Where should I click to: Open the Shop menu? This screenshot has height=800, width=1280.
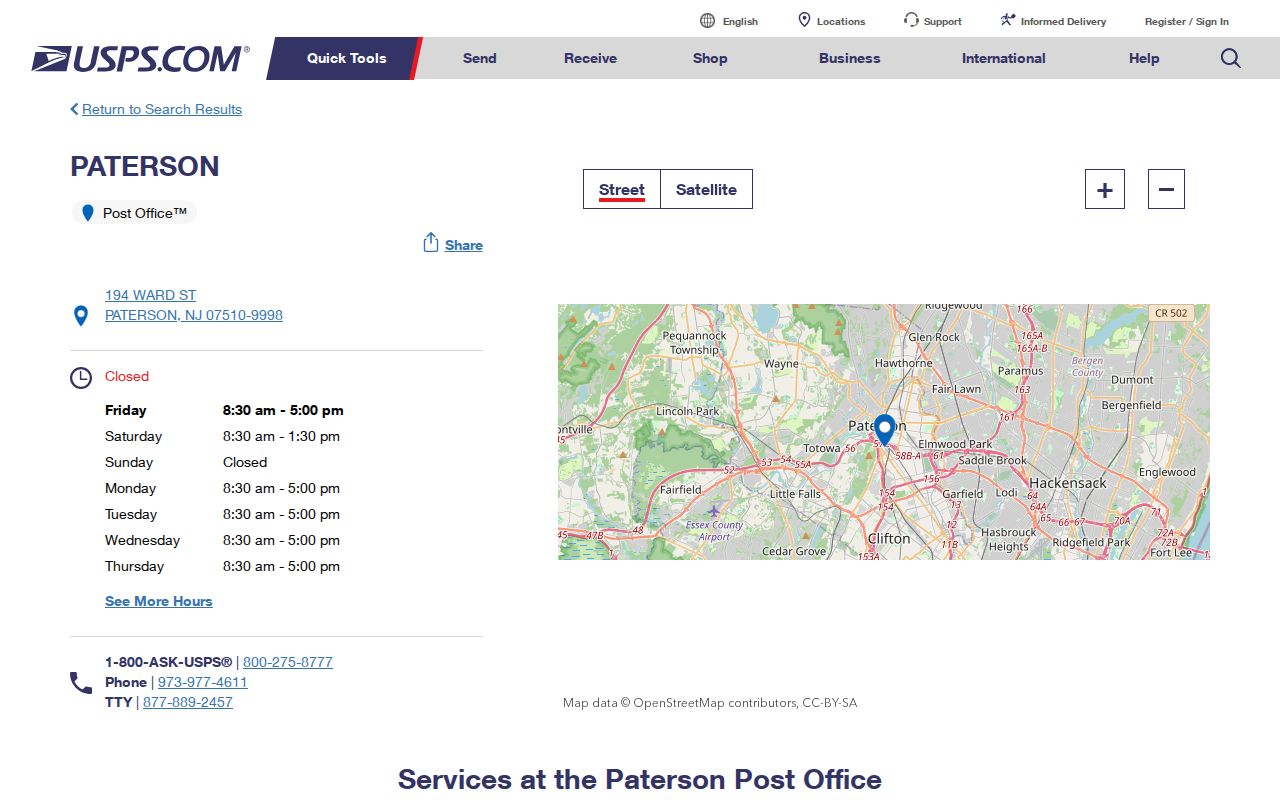(710, 58)
